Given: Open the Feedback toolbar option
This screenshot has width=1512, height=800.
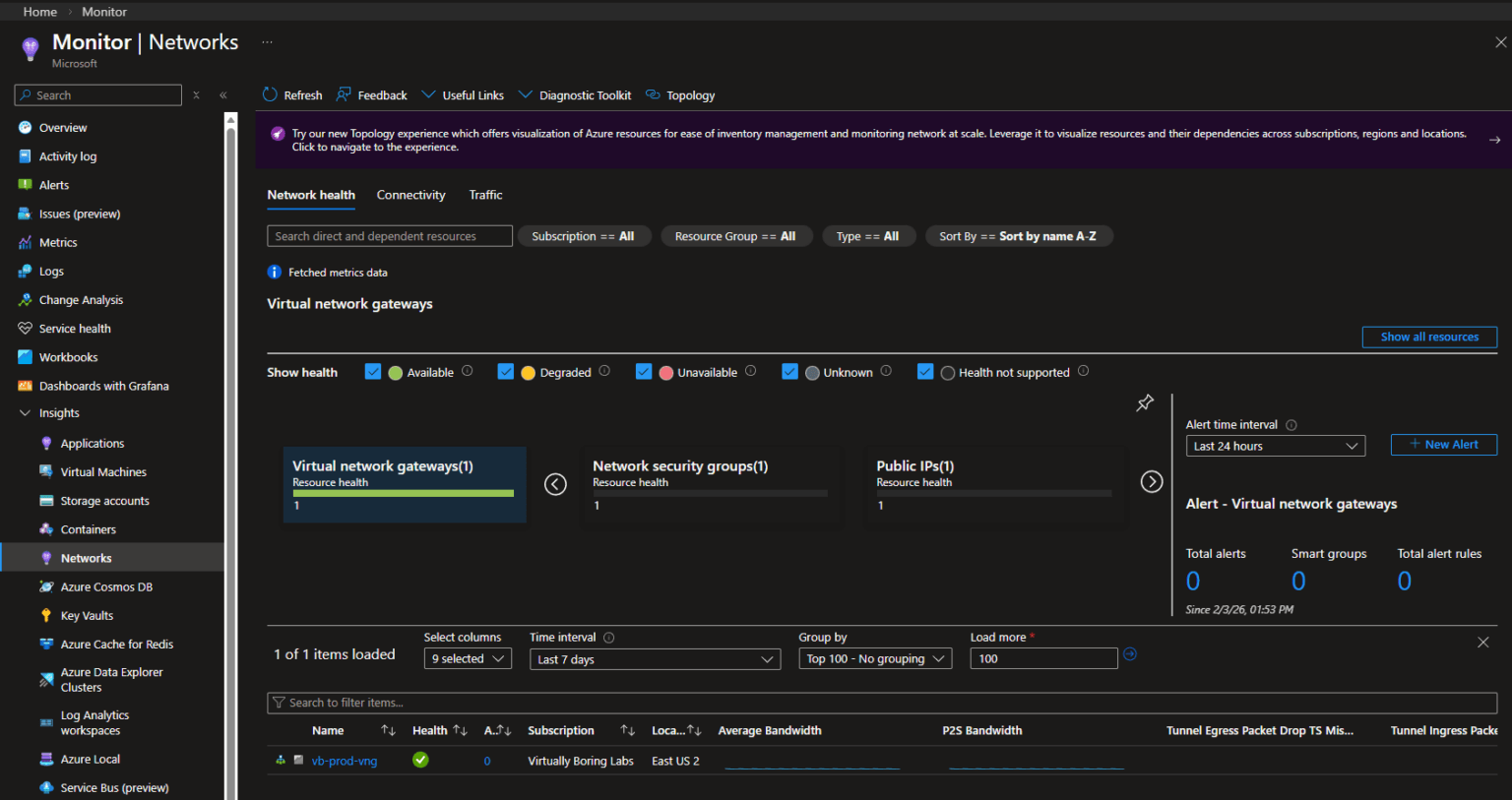Looking at the screenshot, I should pyautogui.click(x=372, y=95).
